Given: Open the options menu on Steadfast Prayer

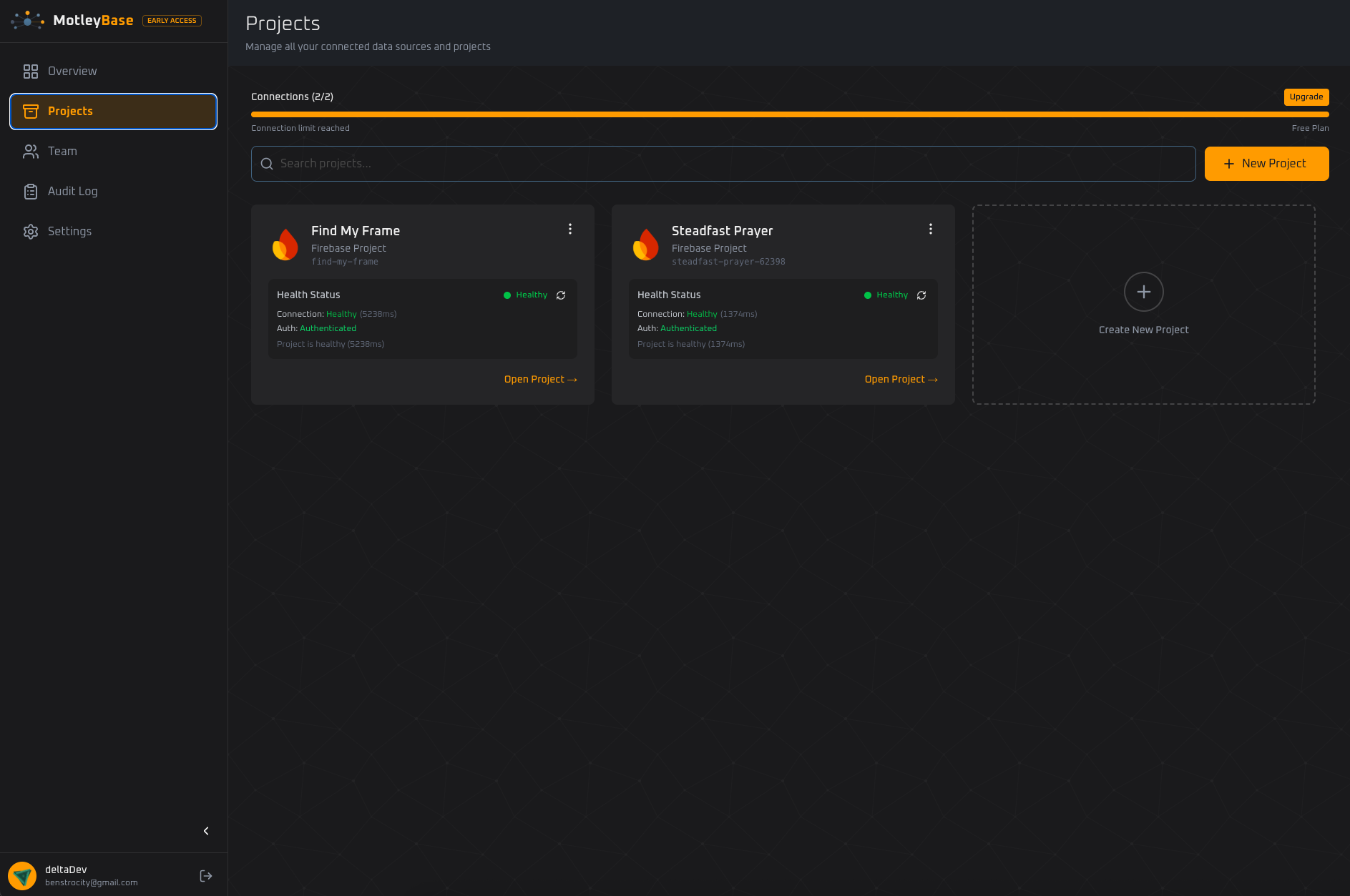Looking at the screenshot, I should coord(931,229).
